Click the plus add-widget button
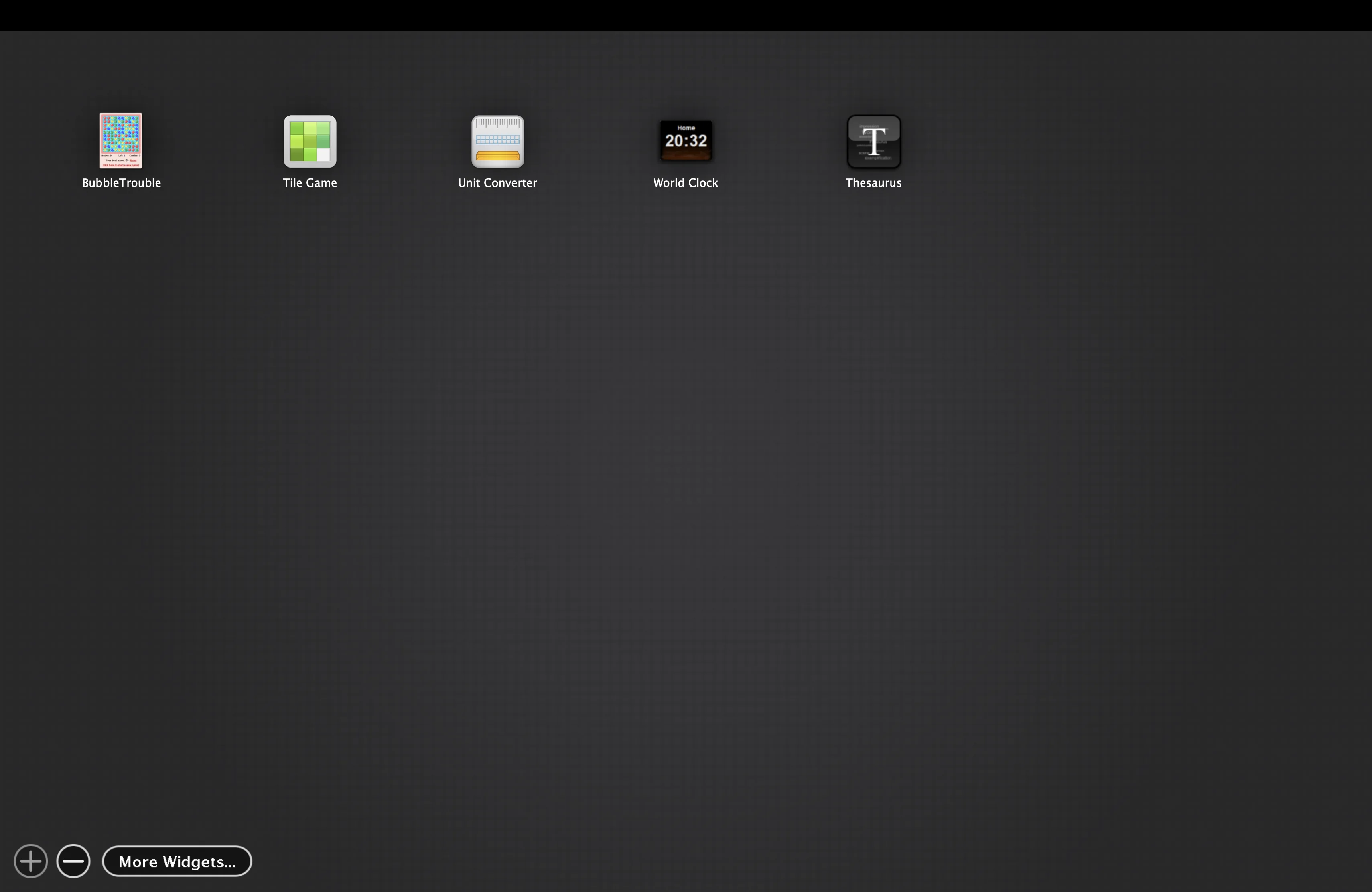Image resolution: width=1372 pixels, height=892 pixels. tap(30, 861)
